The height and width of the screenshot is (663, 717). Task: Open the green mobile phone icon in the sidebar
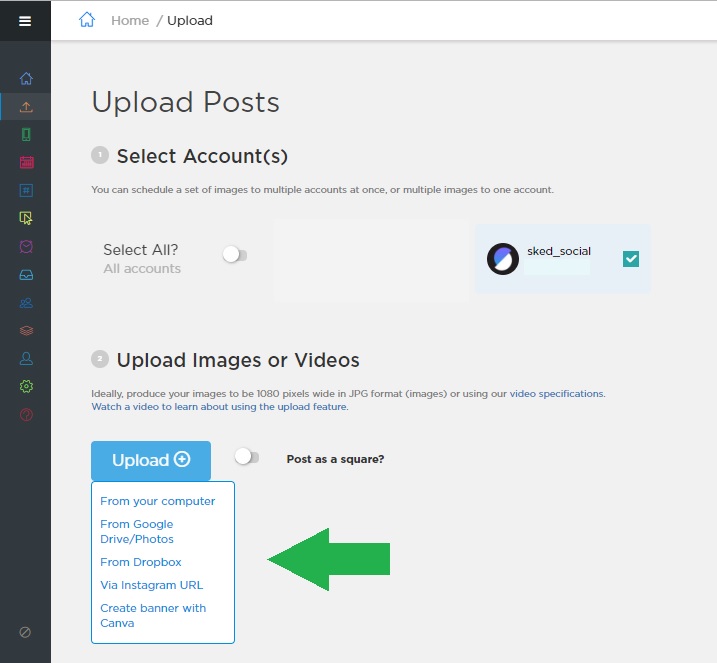(x=26, y=134)
